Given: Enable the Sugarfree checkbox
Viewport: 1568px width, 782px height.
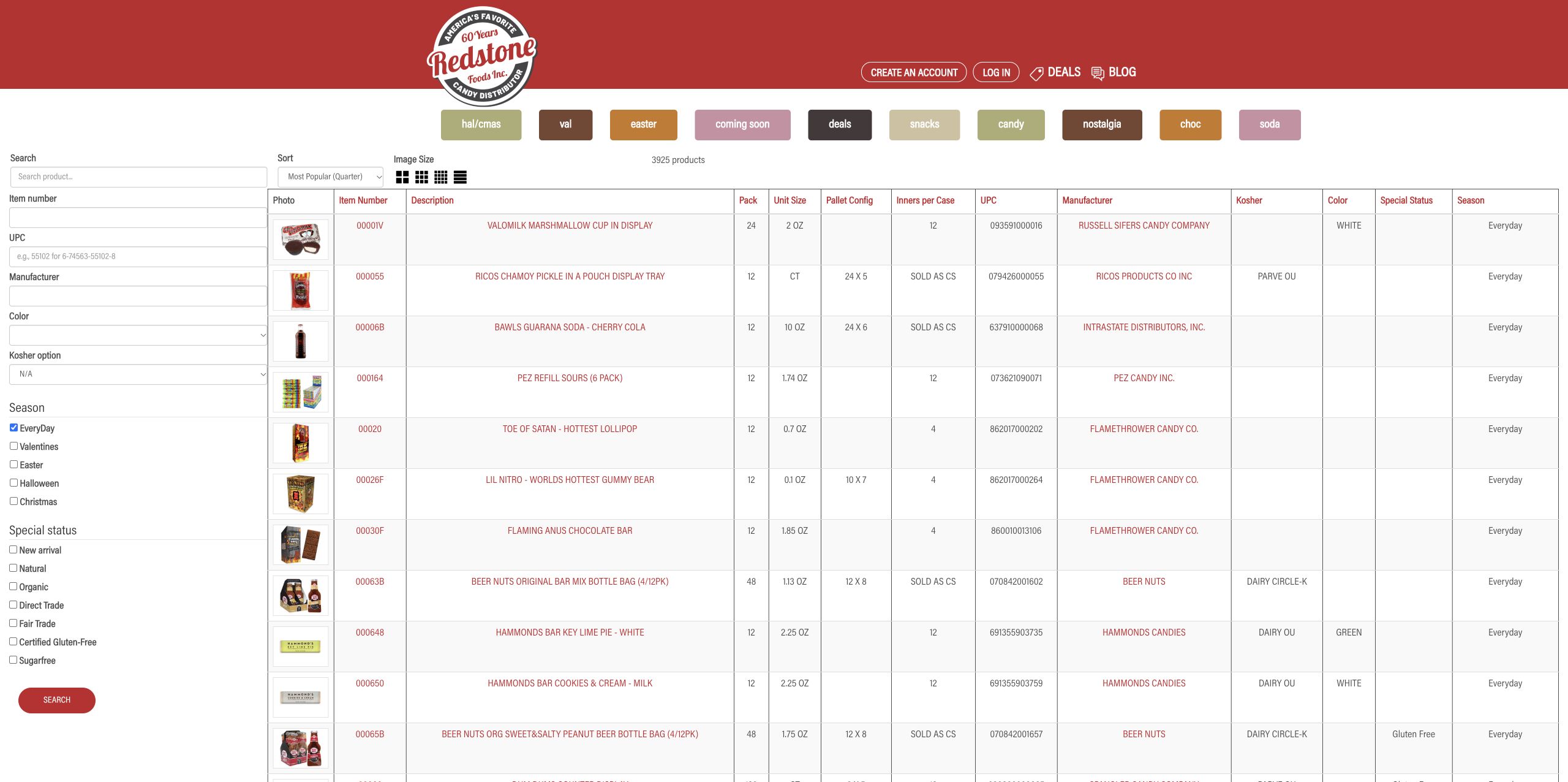Looking at the screenshot, I should tap(13, 660).
